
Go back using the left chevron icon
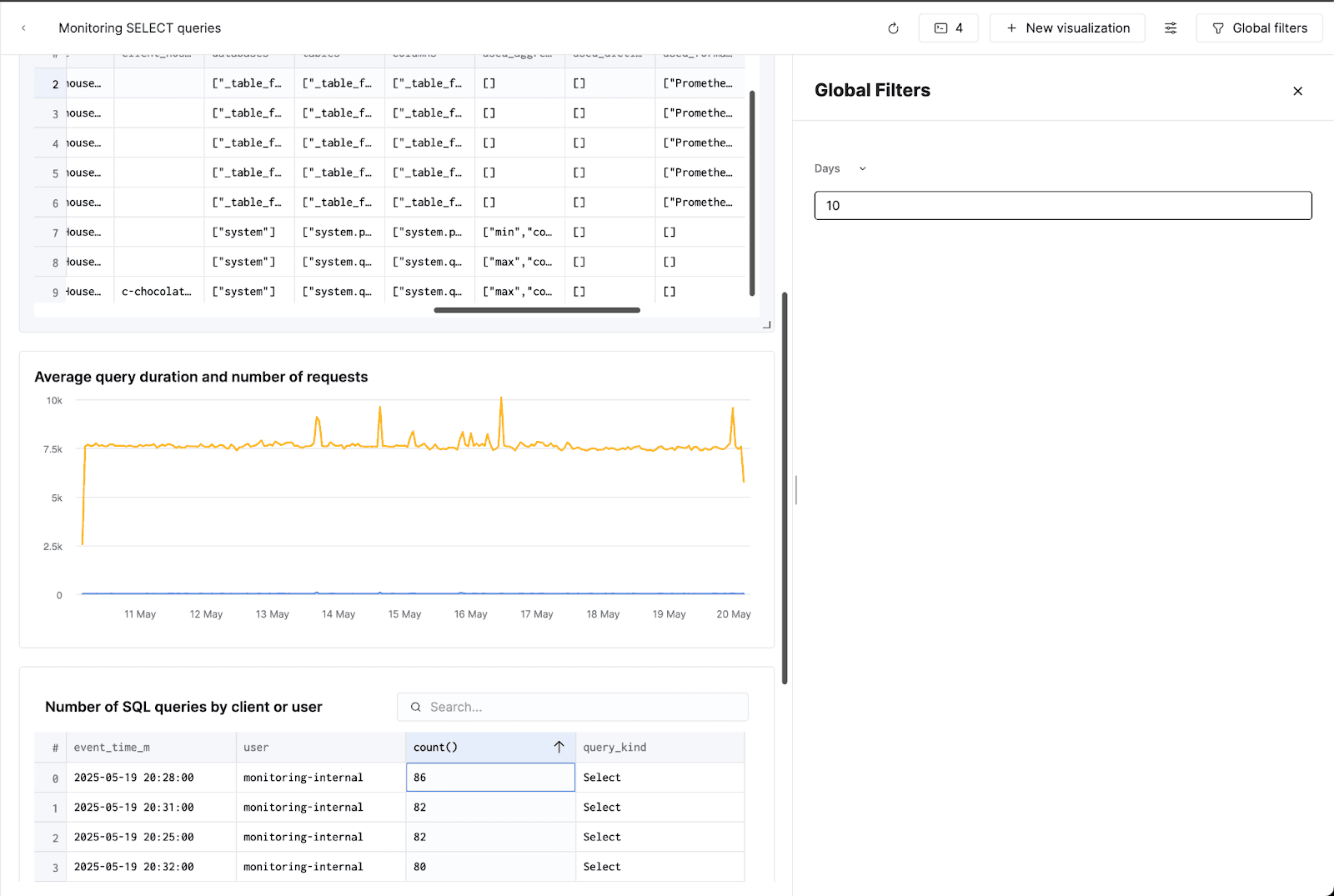[x=23, y=28]
